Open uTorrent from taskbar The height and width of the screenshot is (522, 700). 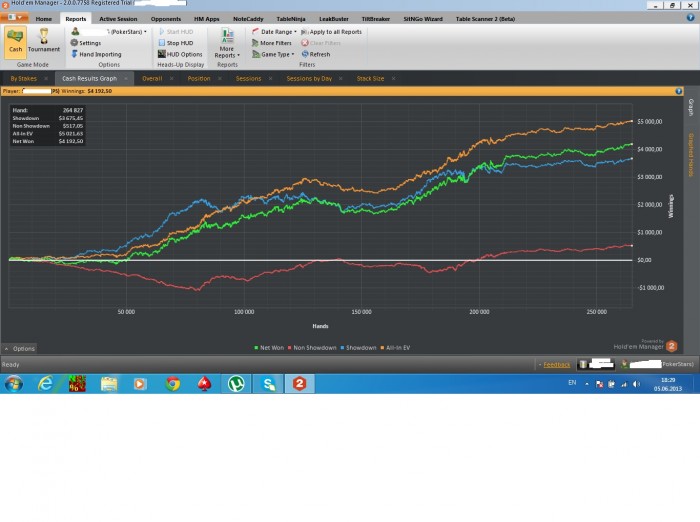click(x=236, y=384)
